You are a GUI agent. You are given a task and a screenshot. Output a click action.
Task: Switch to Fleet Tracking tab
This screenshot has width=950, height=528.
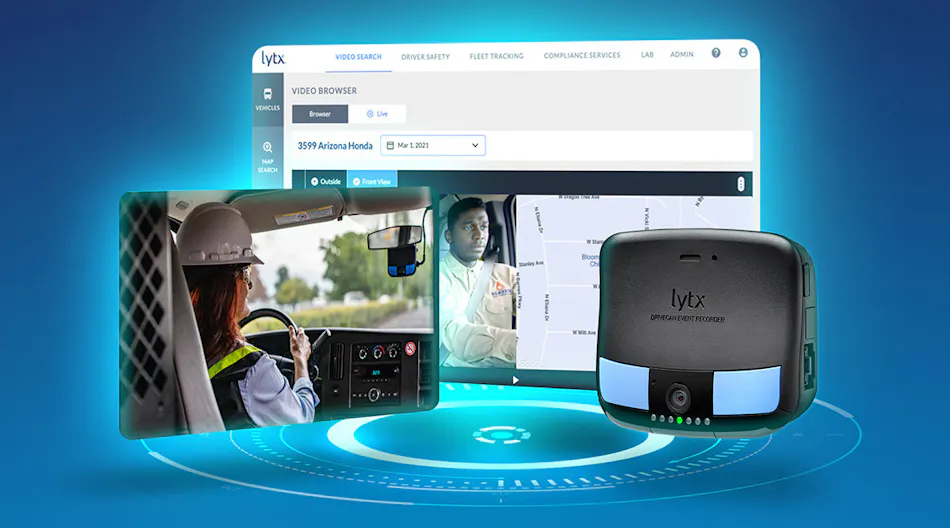pyautogui.click(x=496, y=56)
